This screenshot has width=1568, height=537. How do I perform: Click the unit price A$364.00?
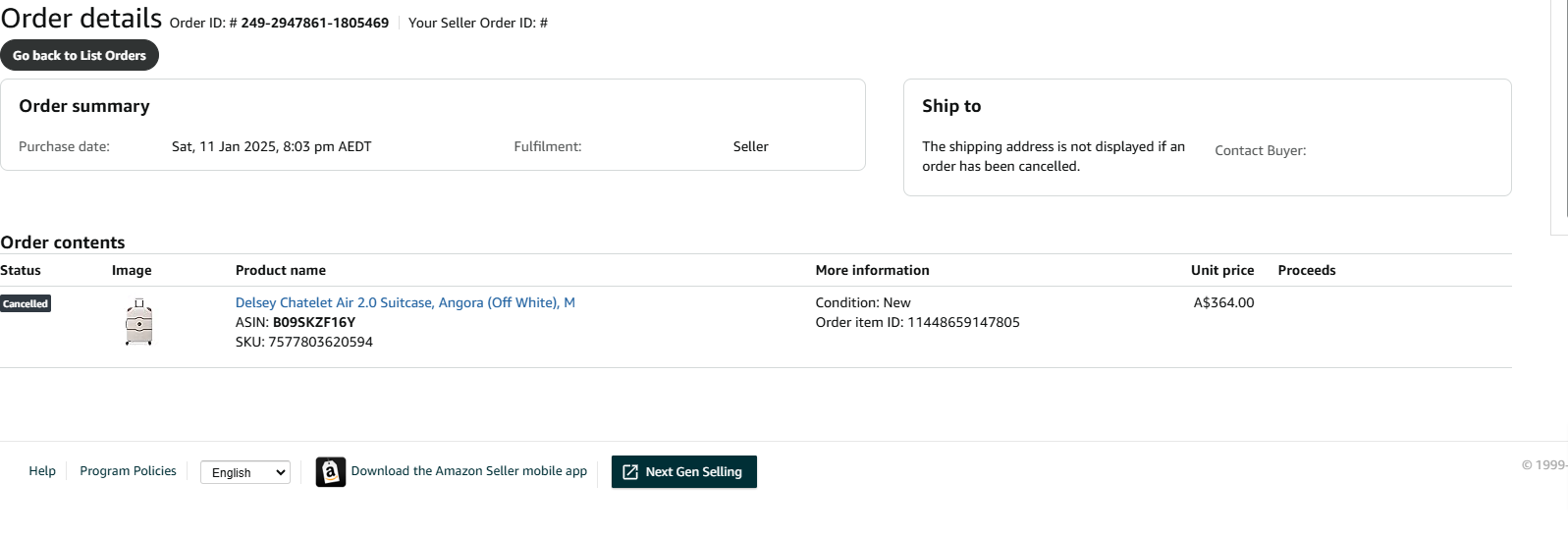click(x=1223, y=302)
